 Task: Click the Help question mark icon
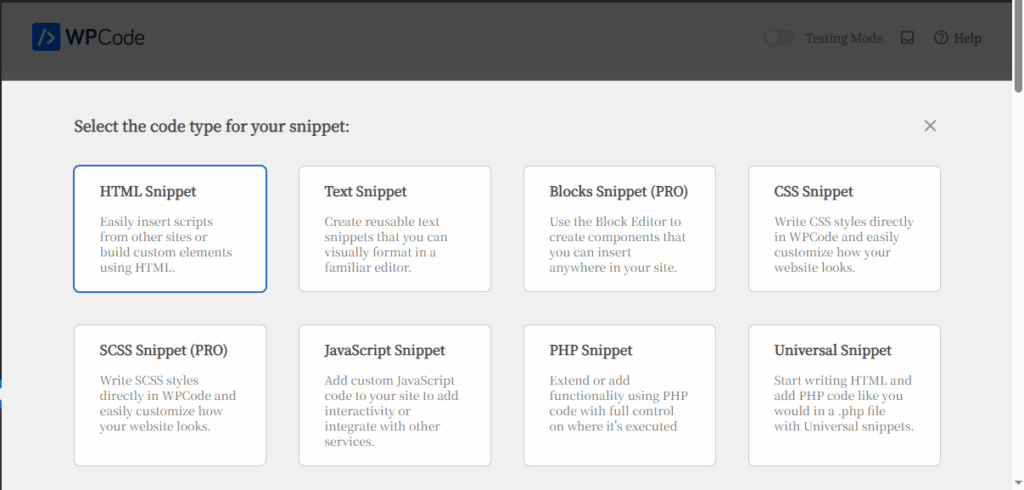[x=941, y=38]
